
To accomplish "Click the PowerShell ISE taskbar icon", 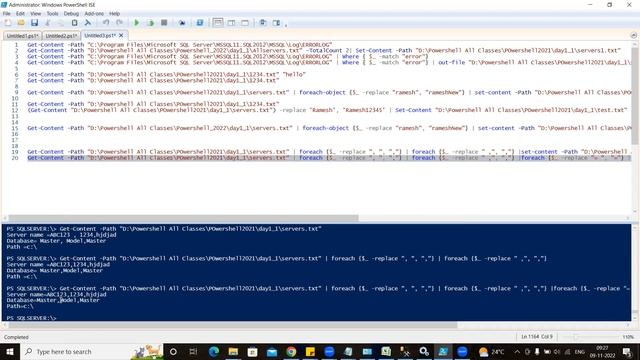I will pyautogui.click(x=443, y=351).
